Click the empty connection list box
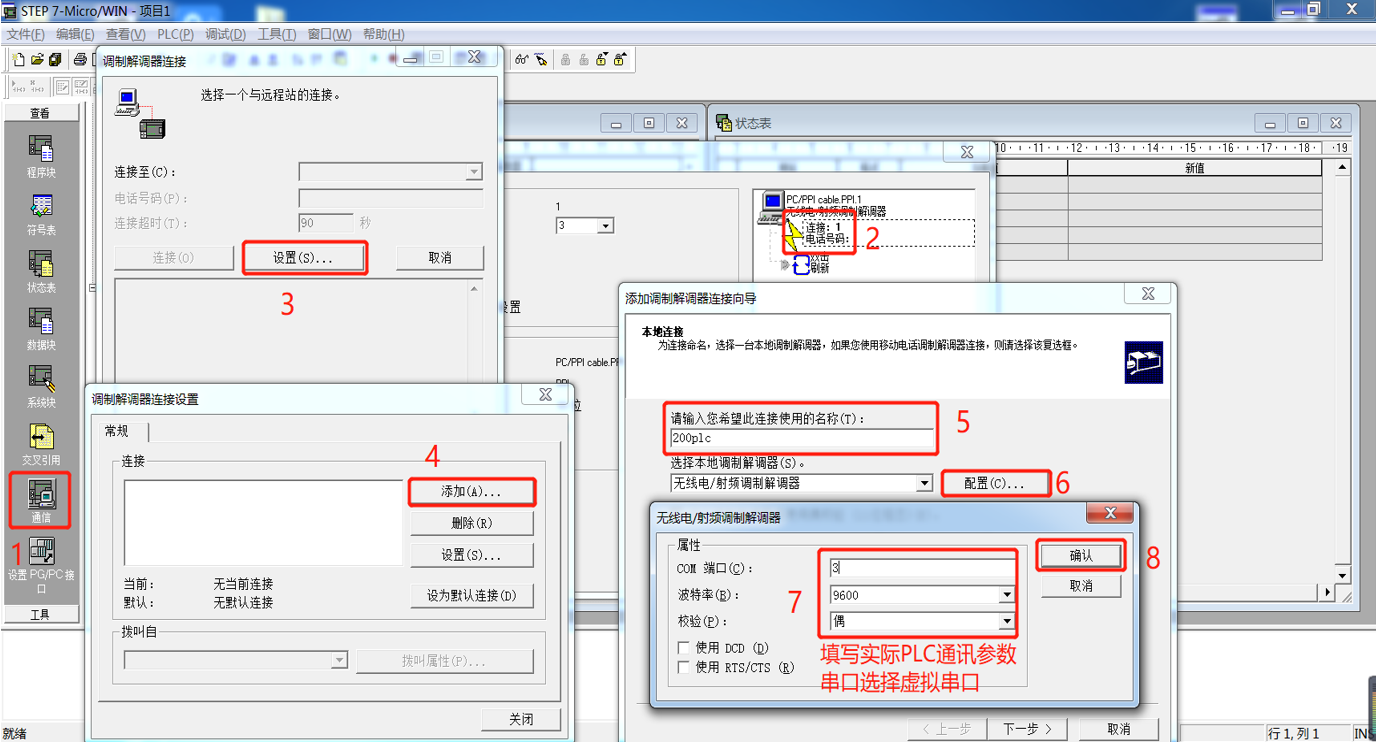This screenshot has height=745, width=1376. pos(264,523)
